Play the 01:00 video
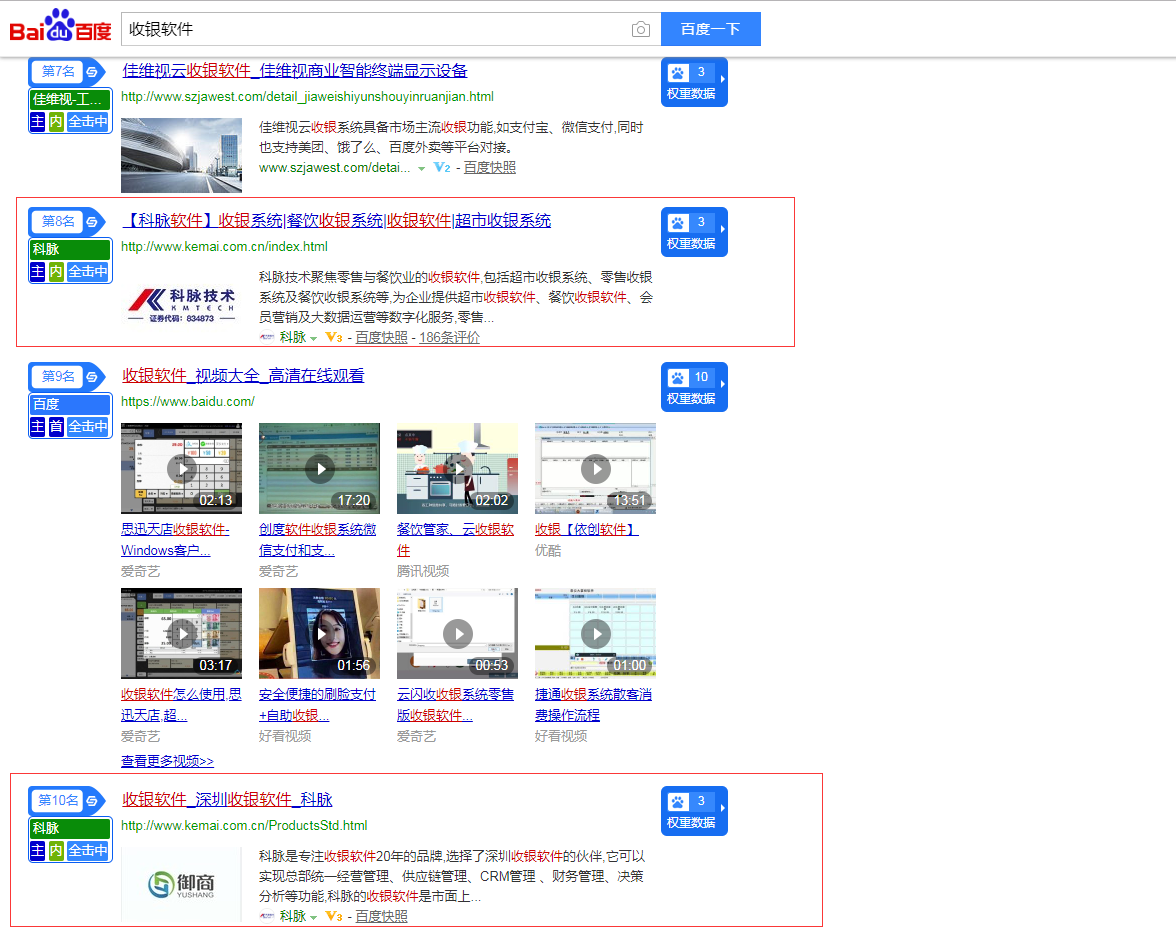The height and width of the screenshot is (936, 1176). point(596,634)
